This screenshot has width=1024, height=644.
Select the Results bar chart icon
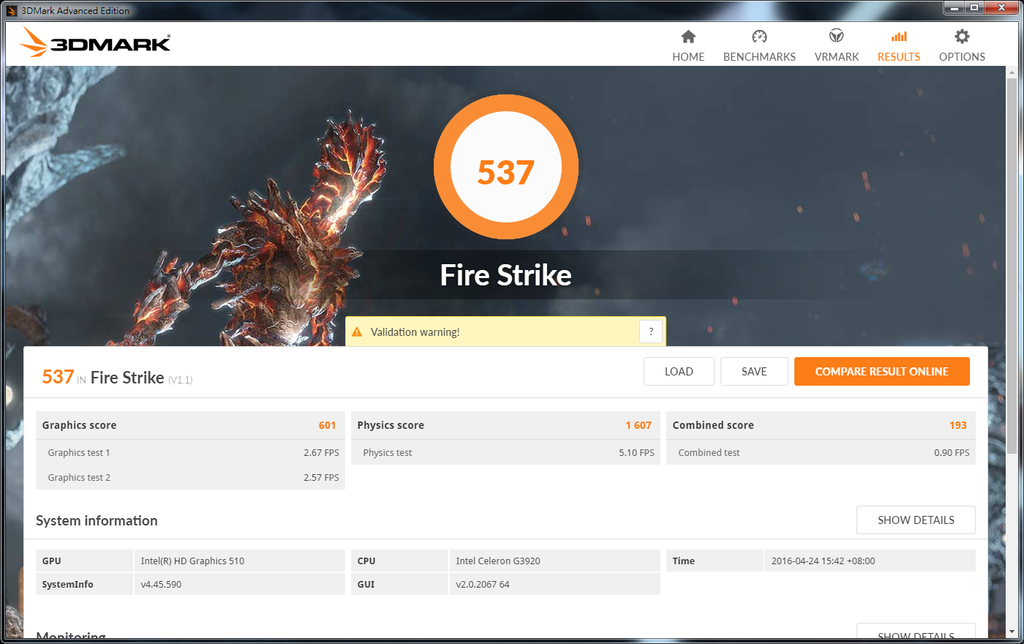[898, 37]
